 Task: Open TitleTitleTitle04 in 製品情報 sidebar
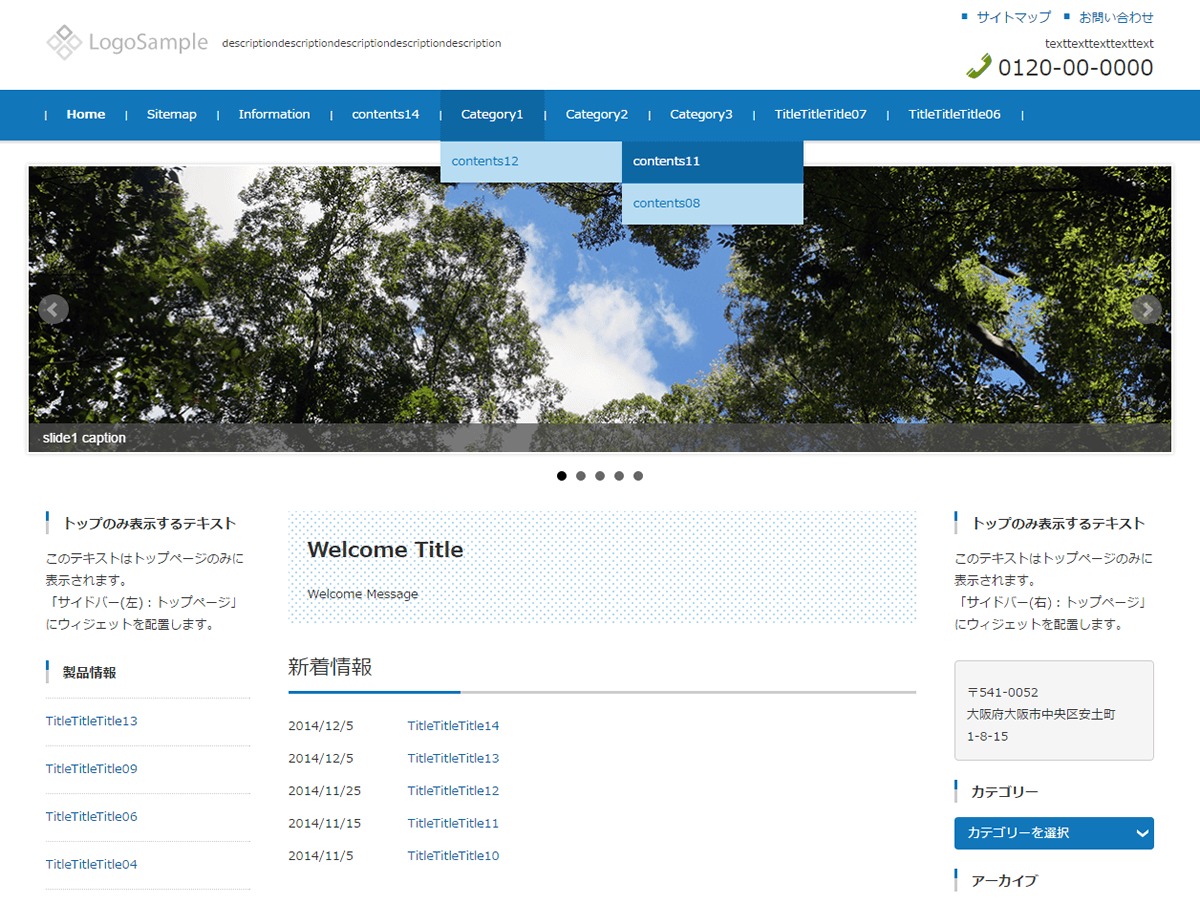tap(92, 864)
